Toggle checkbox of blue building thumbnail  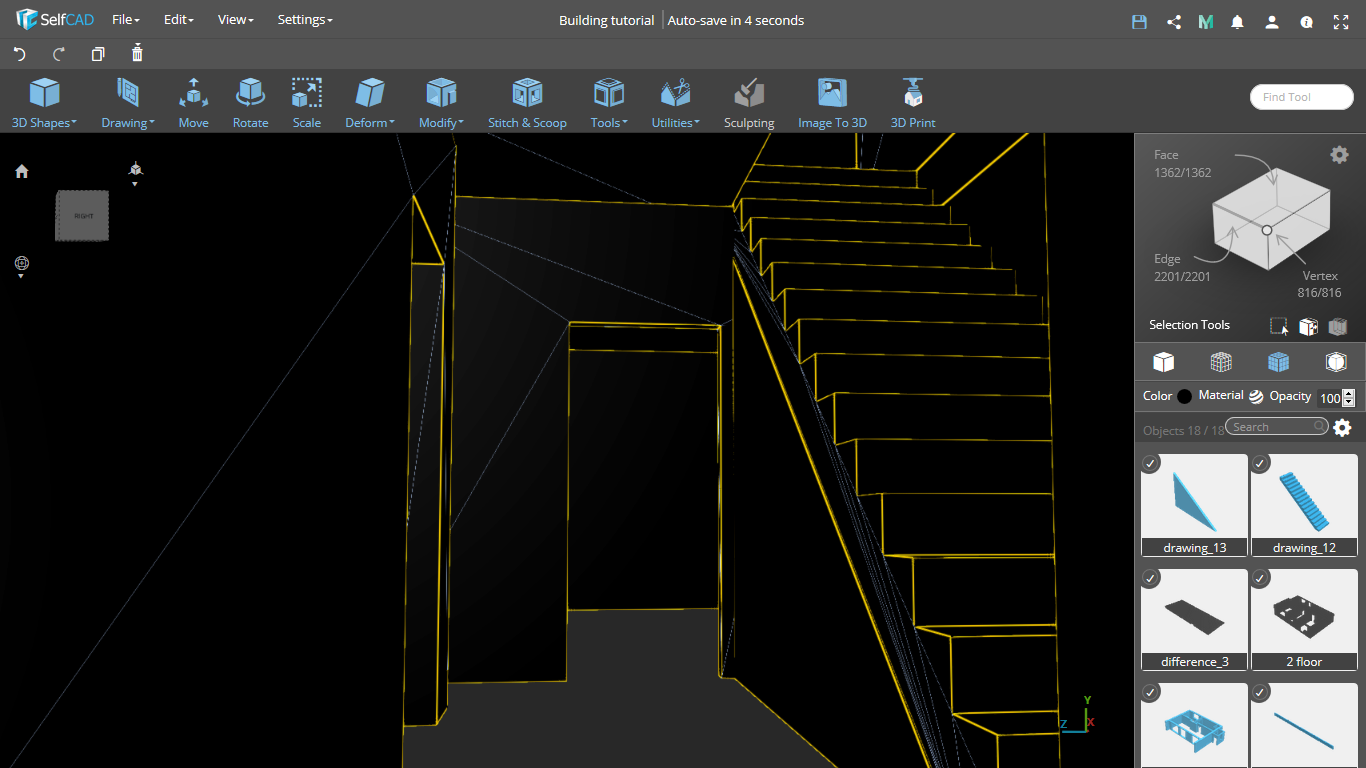1151,692
